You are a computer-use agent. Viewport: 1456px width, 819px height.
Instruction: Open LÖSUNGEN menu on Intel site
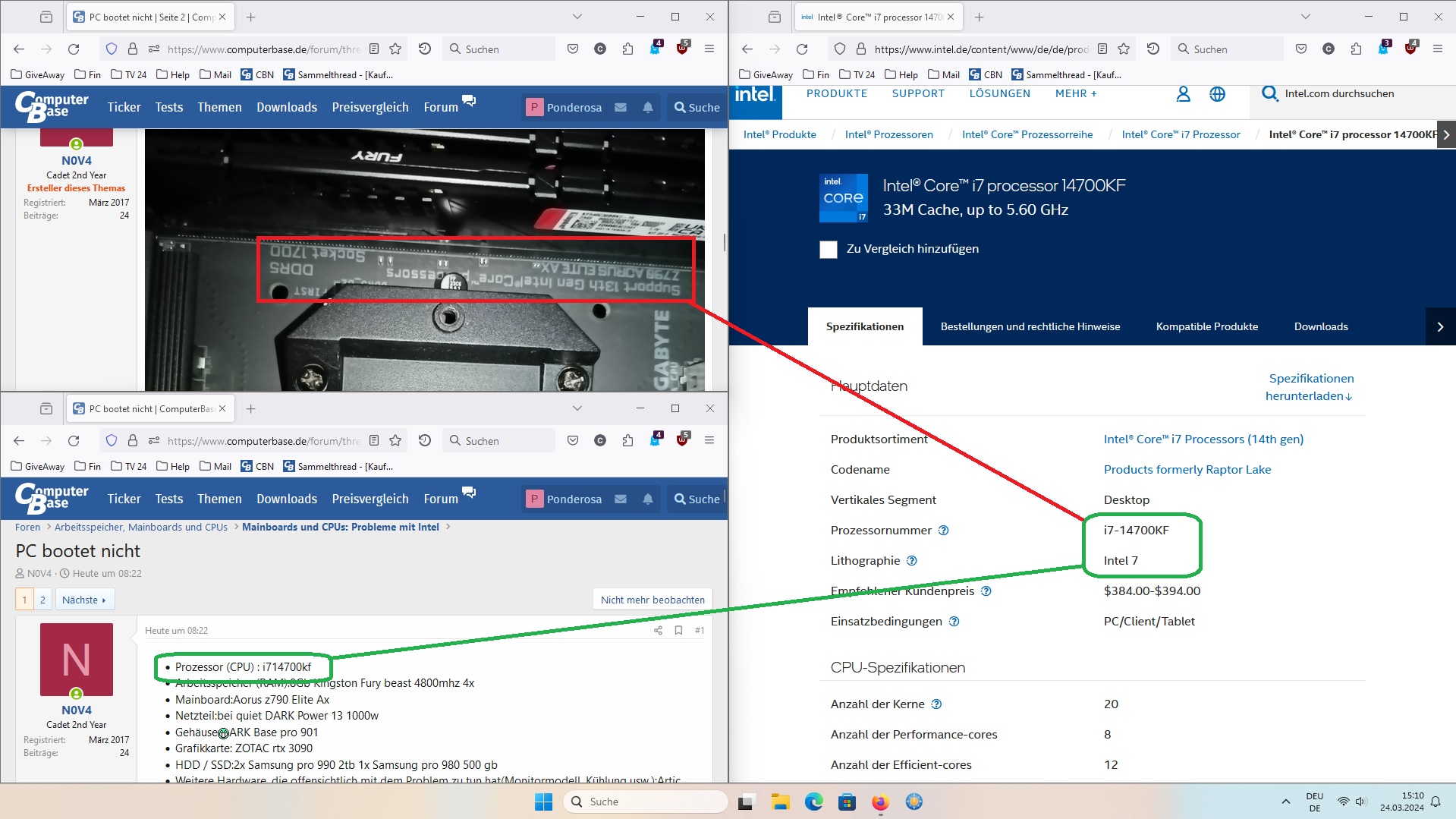(1000, 94)
